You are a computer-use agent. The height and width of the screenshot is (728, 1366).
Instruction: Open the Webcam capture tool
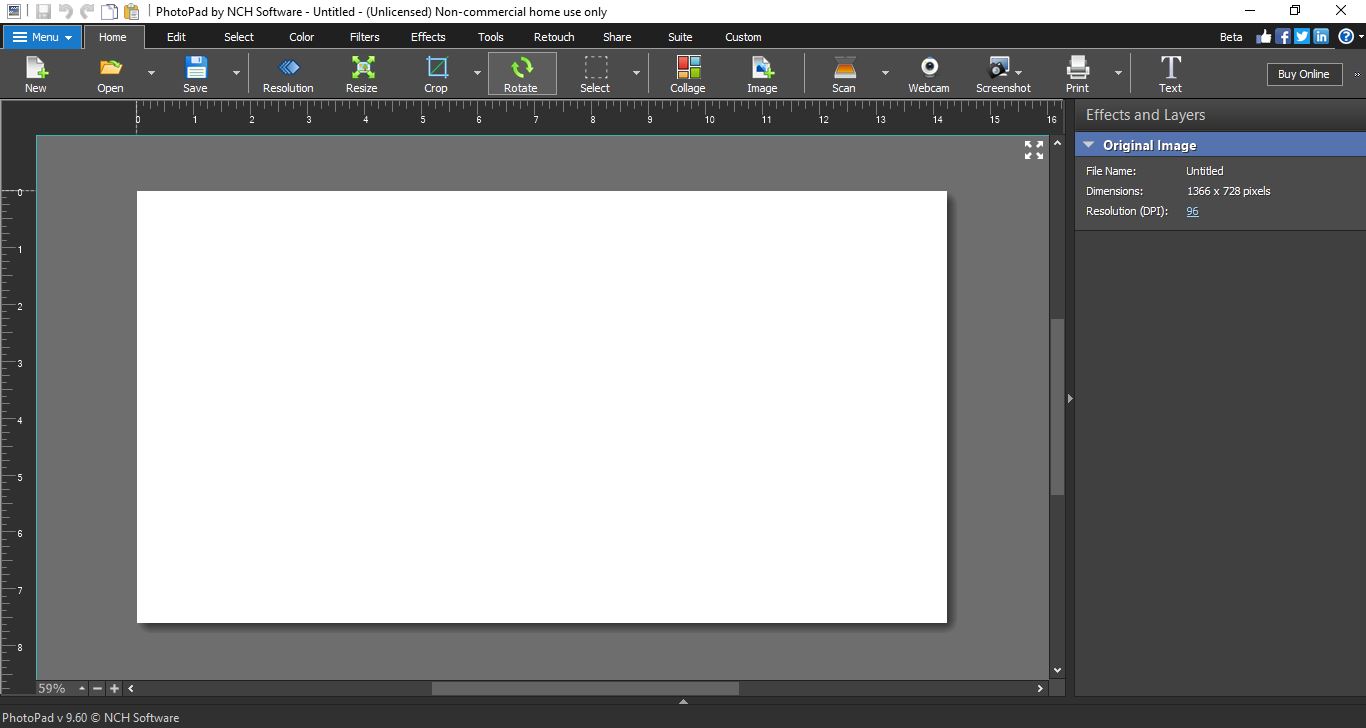(x=929, y=74)
